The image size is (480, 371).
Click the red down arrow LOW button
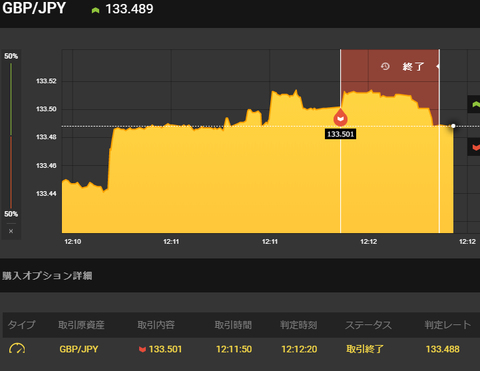tap(475, 147)
